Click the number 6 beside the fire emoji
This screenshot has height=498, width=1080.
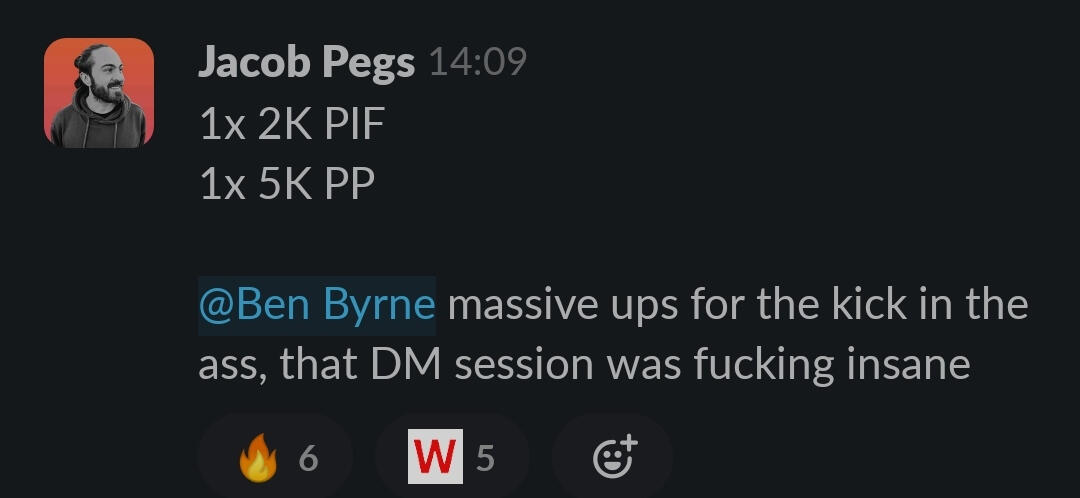point(309,458)
